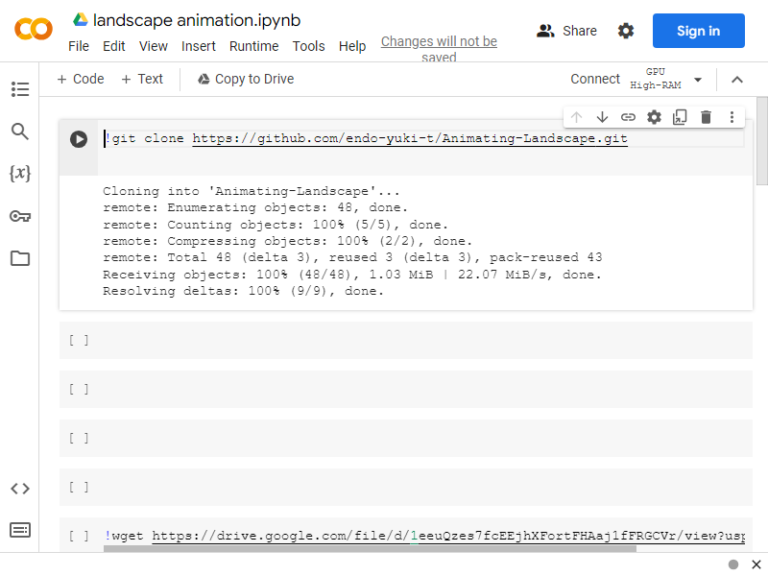
Task: Add a new Text cell
Action: (x=142, y=79)
